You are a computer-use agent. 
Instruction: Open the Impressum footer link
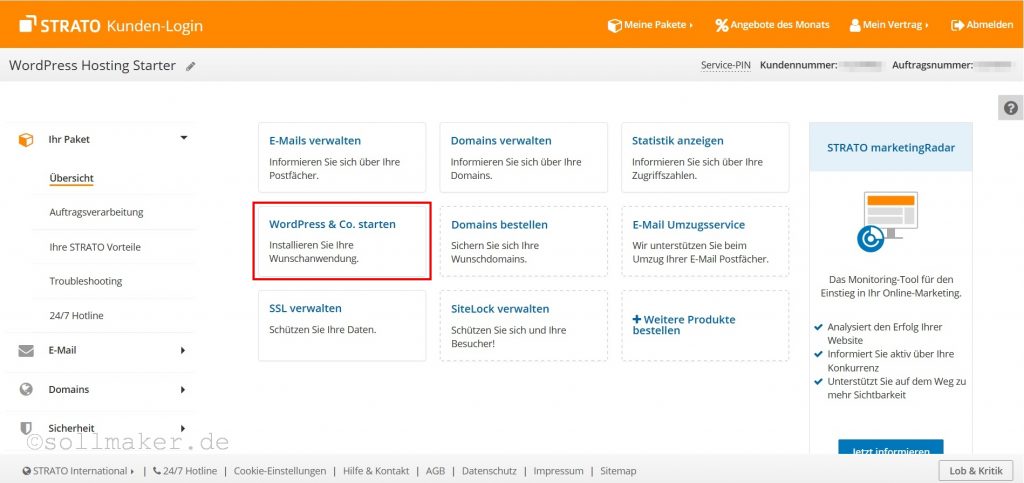558,471
